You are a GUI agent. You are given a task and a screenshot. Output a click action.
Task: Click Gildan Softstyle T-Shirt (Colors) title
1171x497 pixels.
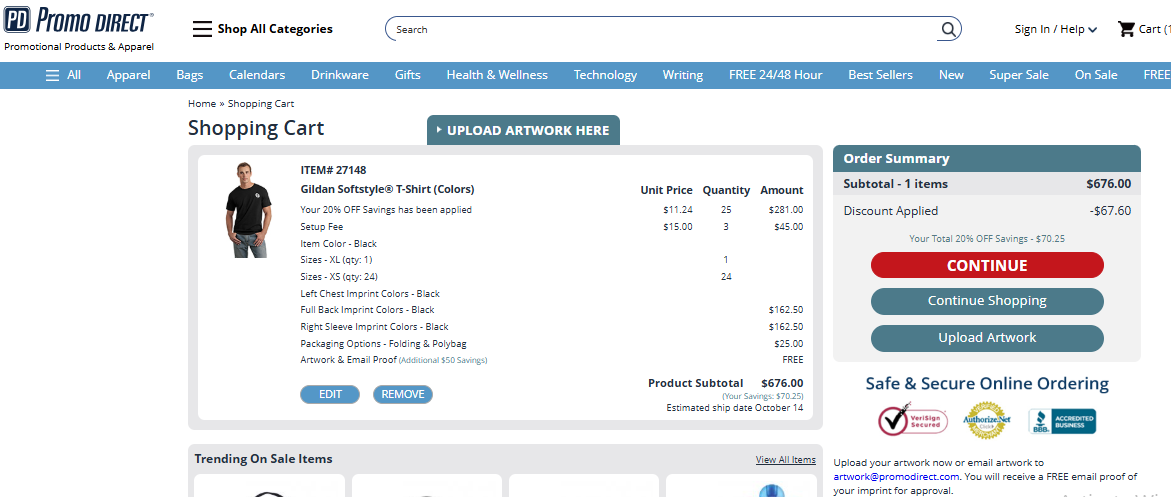(x=388, y=189)
